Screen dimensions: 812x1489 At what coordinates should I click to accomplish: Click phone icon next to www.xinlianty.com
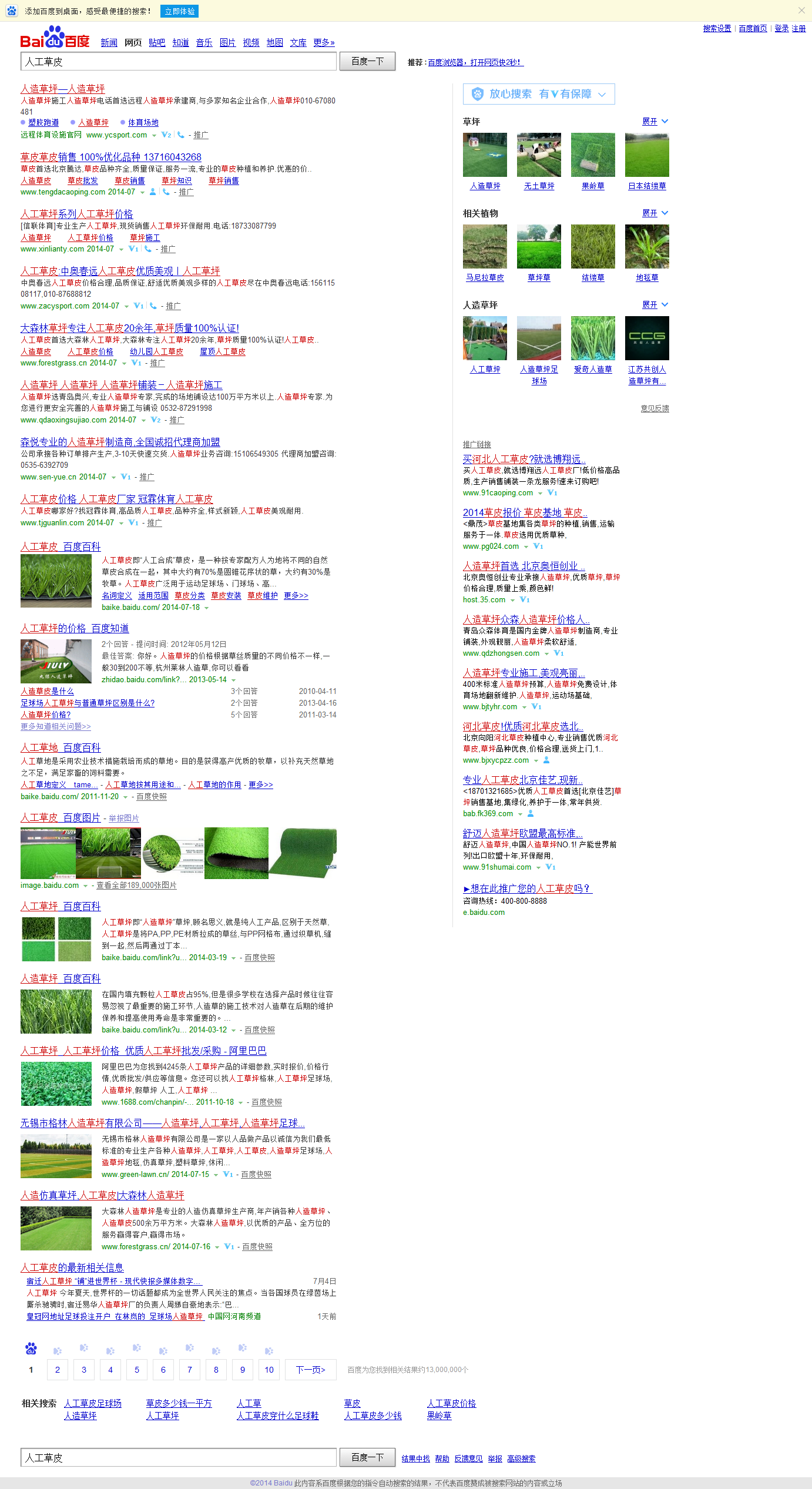pos(147,249)
